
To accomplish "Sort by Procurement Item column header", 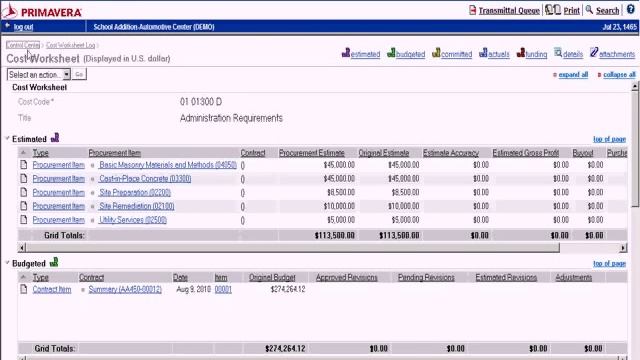I will click(x=115, y=153).
